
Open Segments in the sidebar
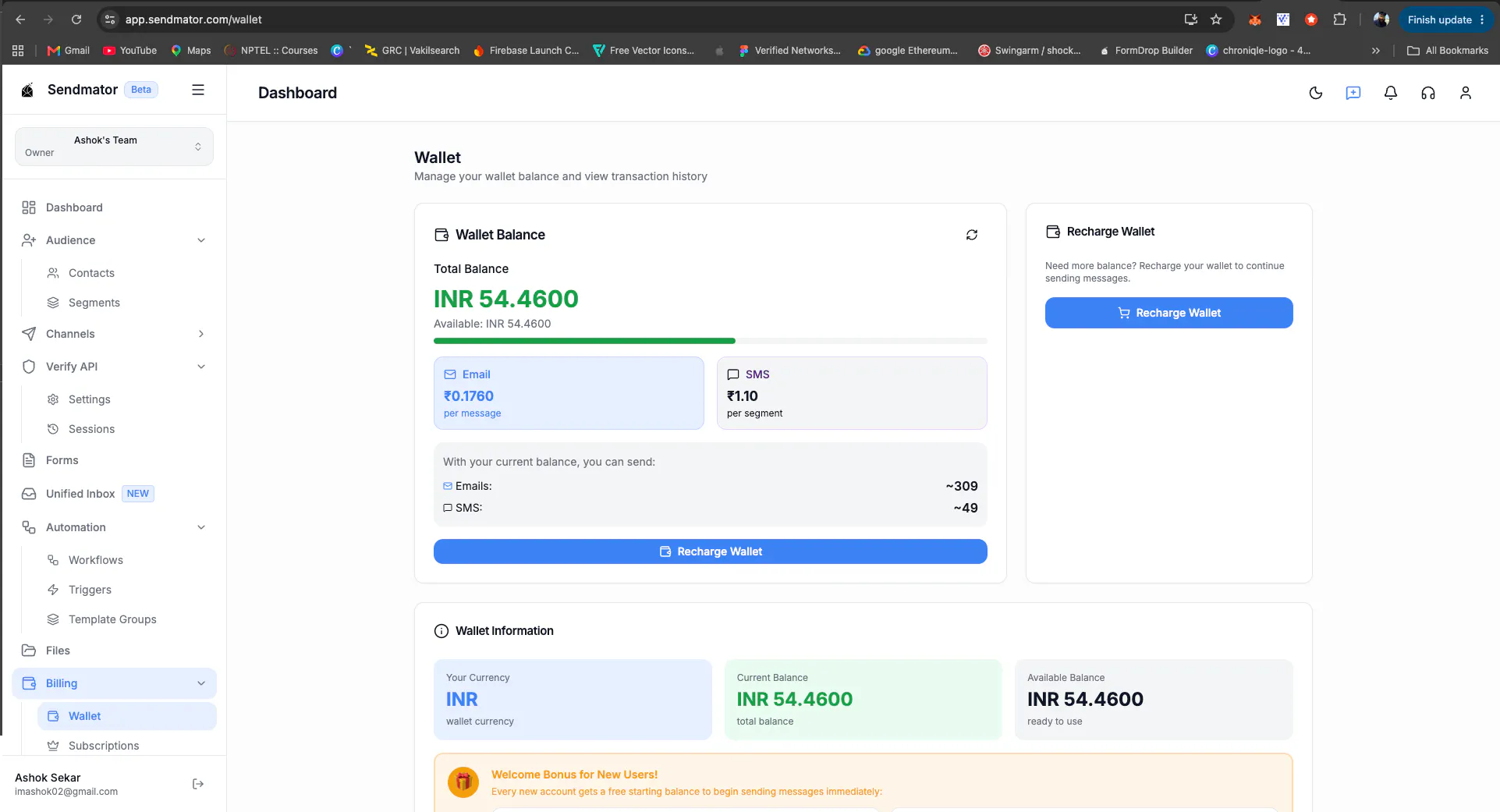pyautogui.click(x=94, y=303)
